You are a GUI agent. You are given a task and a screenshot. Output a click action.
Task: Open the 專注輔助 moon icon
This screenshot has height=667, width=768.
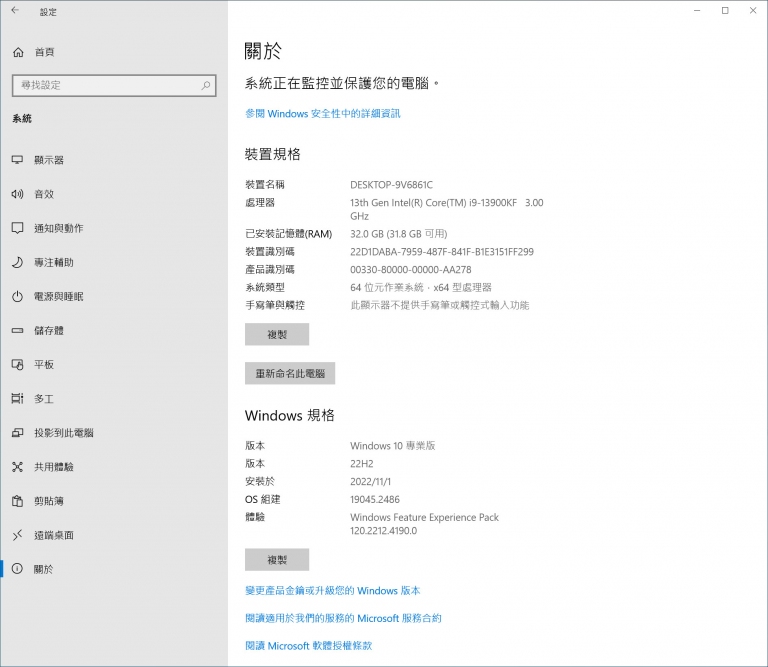pyautogui.click(x=18, y=262)
